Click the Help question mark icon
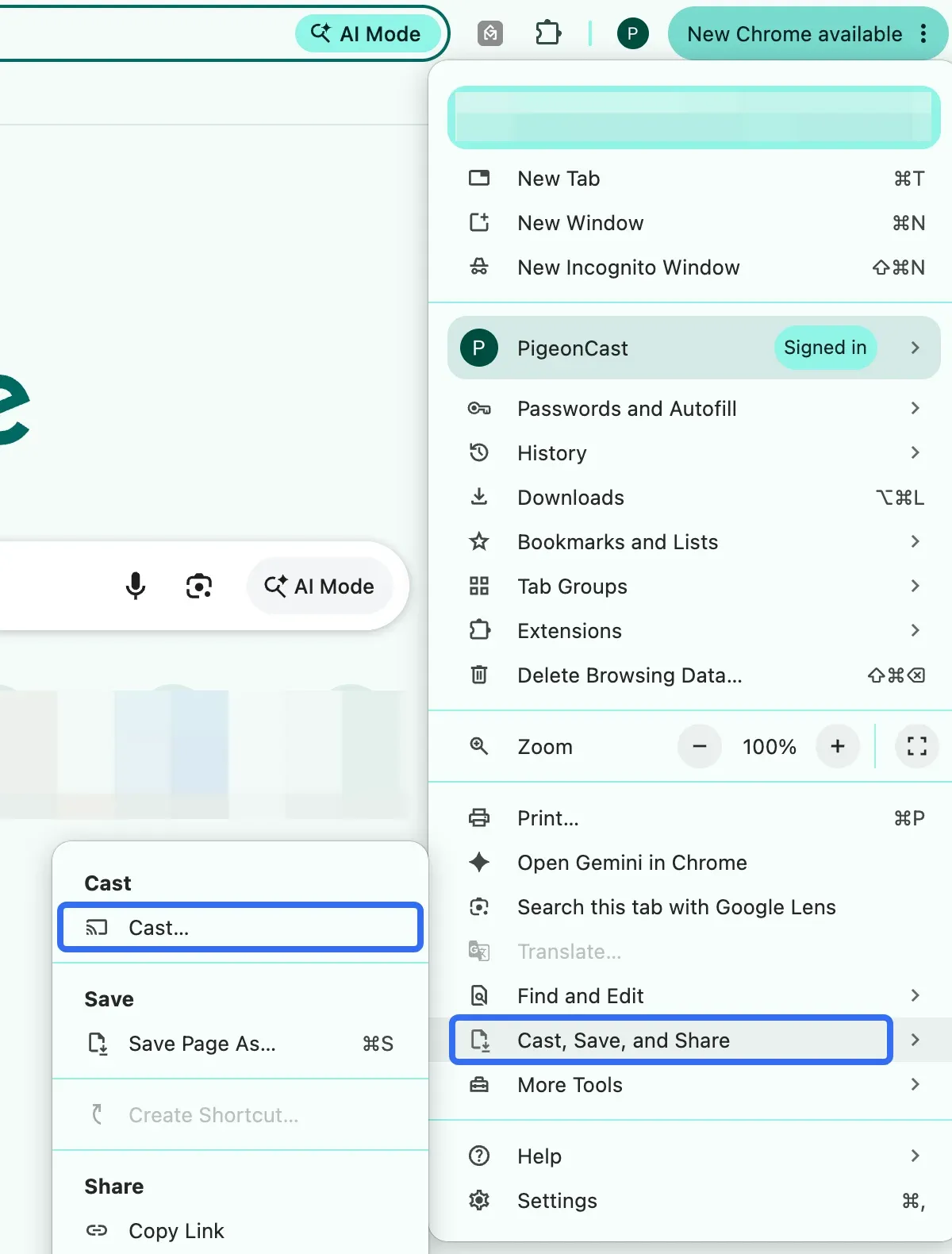 coord(479,1156)
